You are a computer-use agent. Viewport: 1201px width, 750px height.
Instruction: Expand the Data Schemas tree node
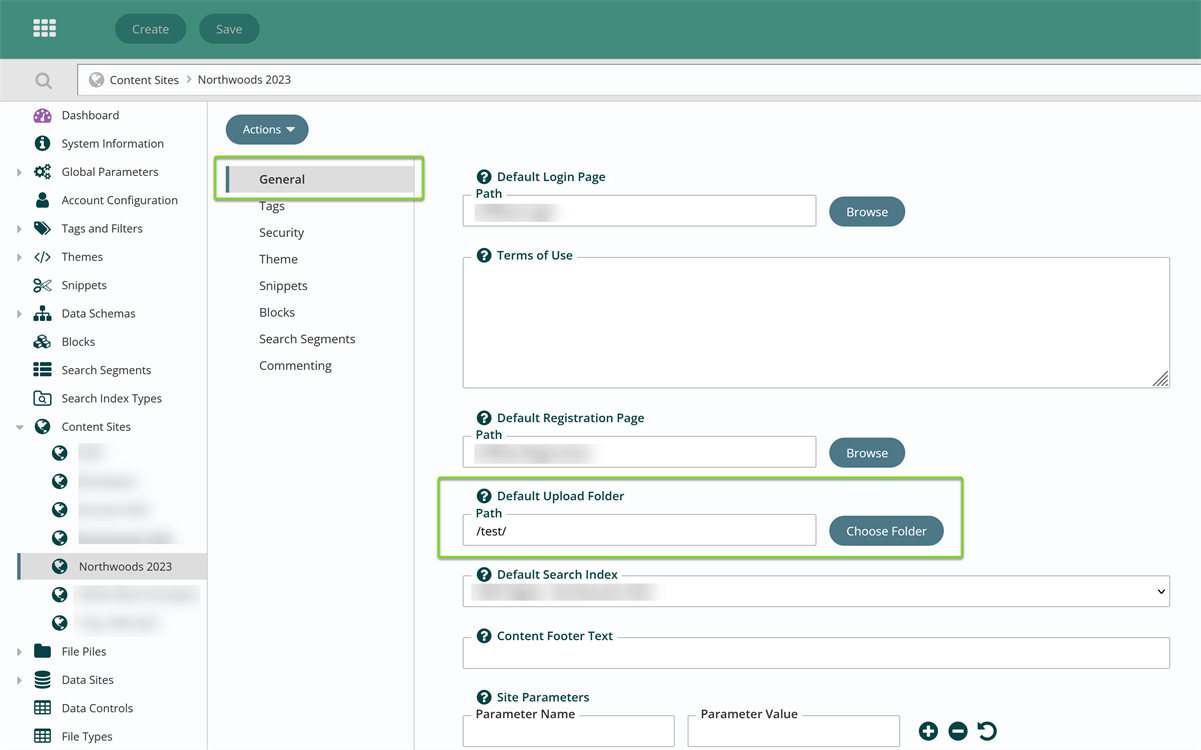pyautogui.click(x=19, y=314)
